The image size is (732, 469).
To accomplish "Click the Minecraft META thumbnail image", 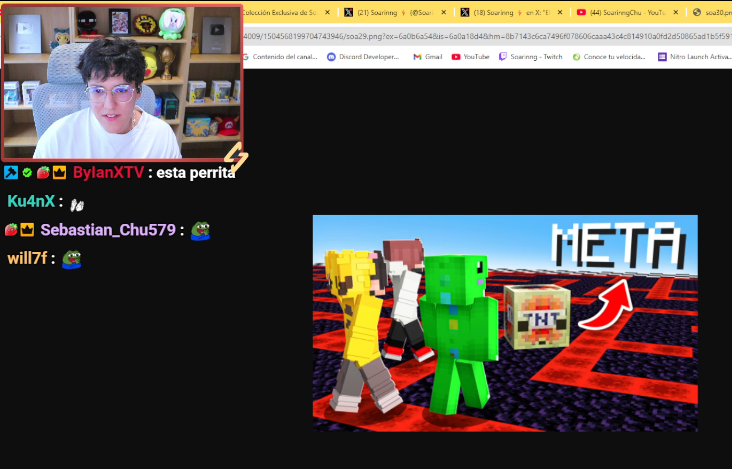I will (505, 323).
